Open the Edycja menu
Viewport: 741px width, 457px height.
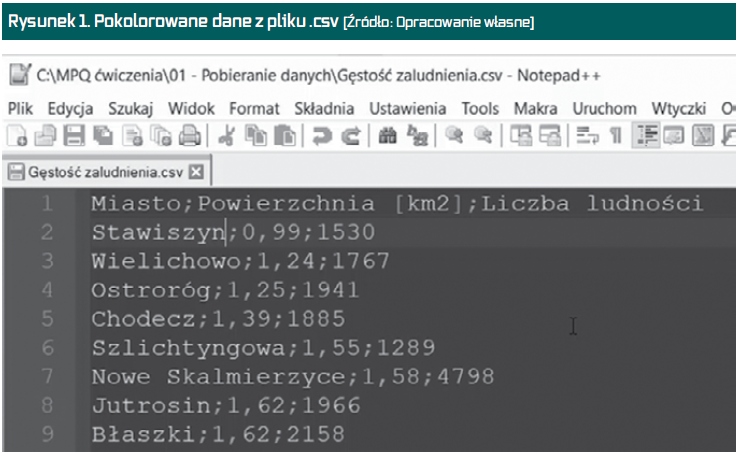pos(70,108)
